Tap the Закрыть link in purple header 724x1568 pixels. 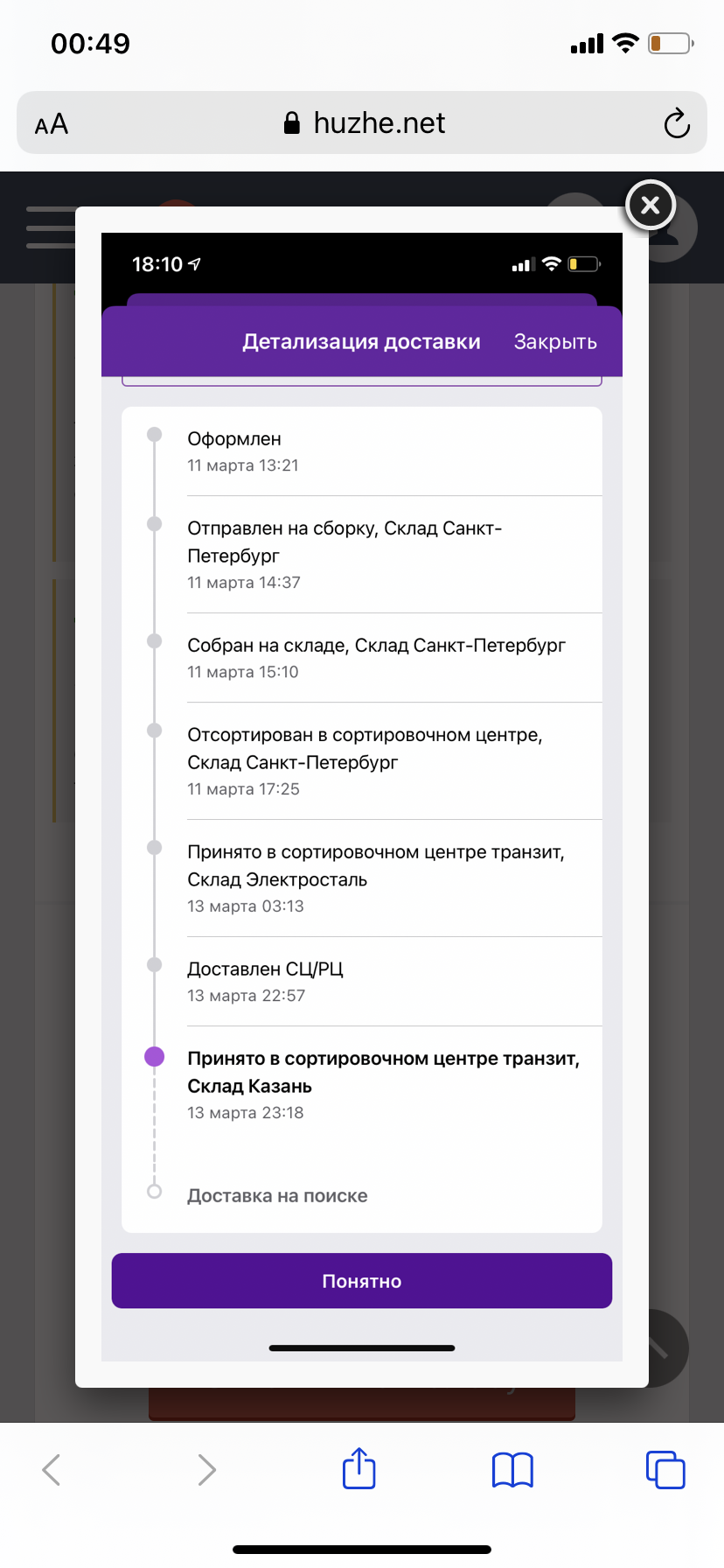coord(555,341)
